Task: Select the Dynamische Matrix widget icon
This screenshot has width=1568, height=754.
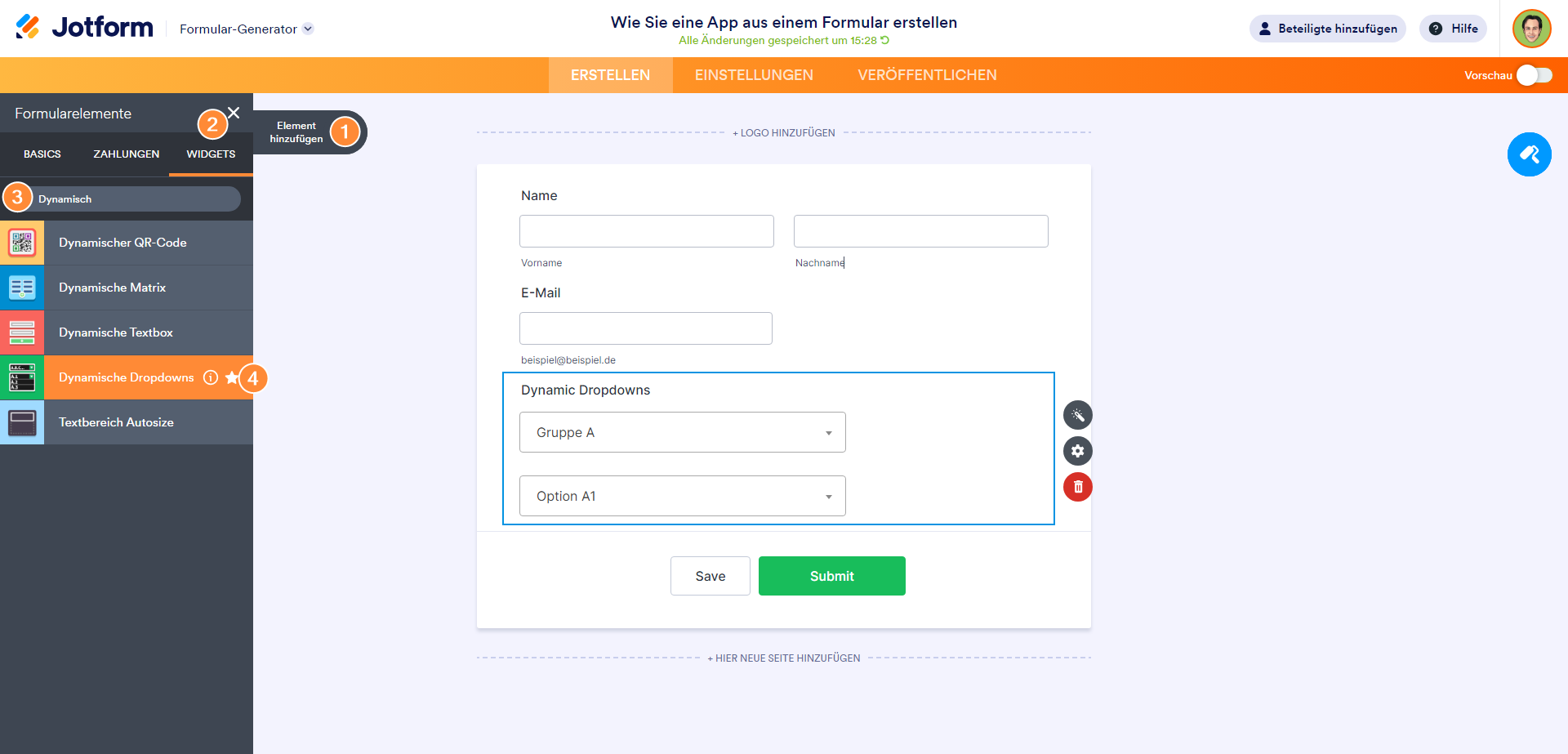Action: [x=22, y=288]
